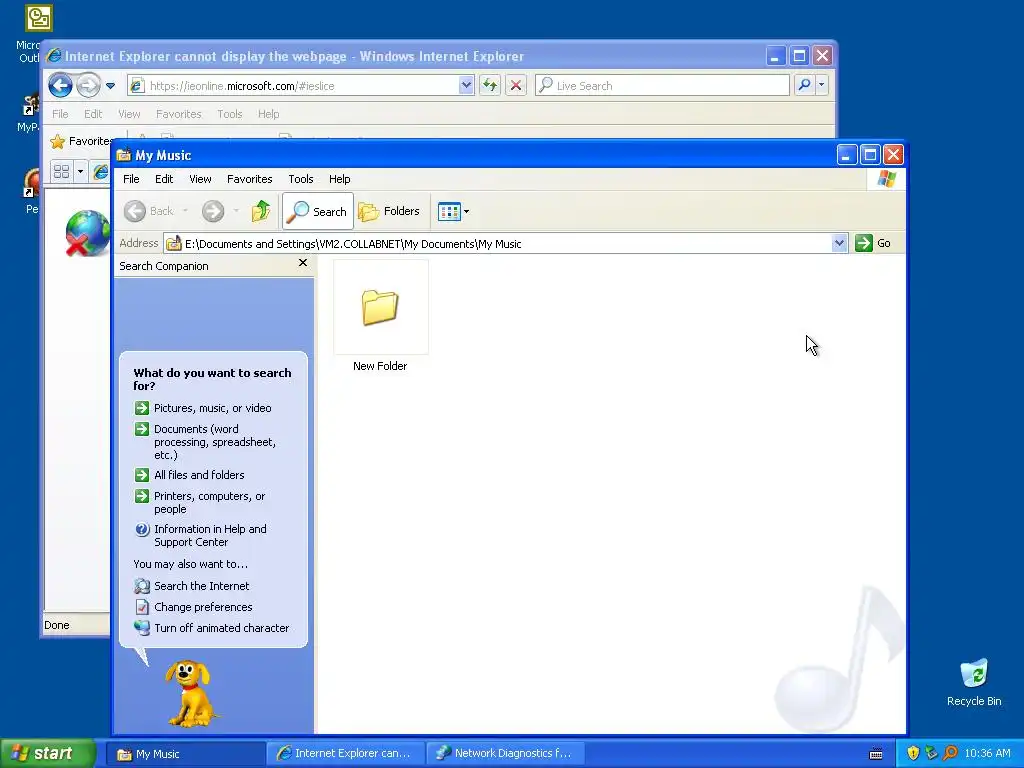The width and height of the screenshot is (1024, 768).
Task: Click the IE Stop button
Action: pos(516,85)
